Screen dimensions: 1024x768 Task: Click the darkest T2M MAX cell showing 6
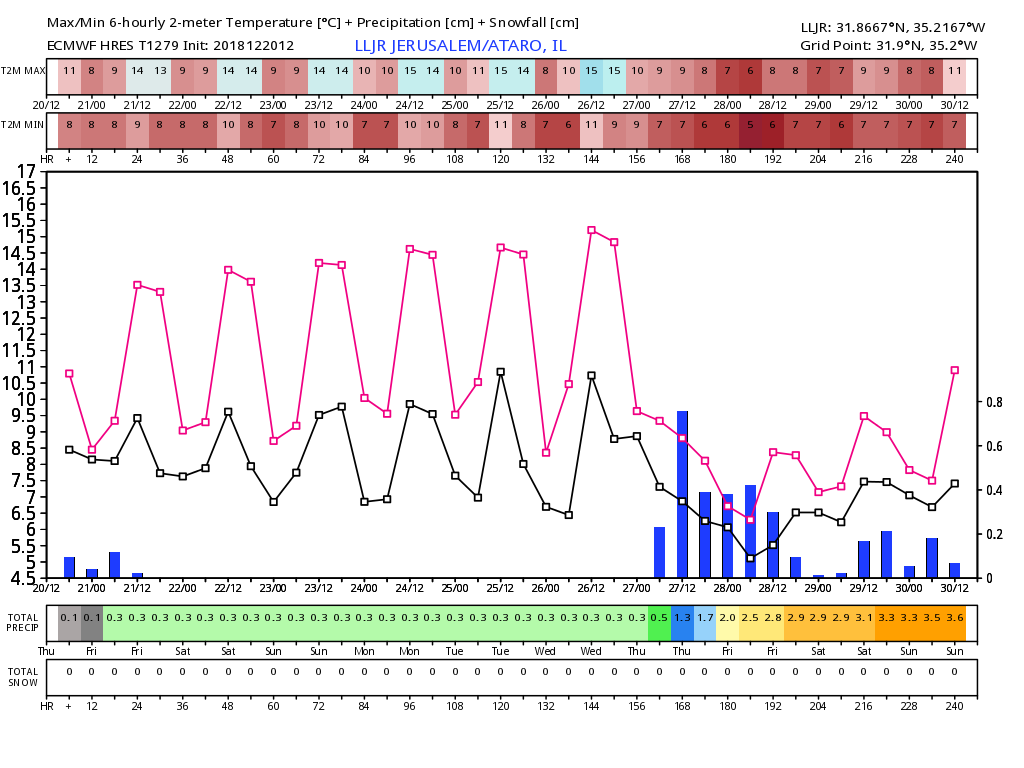750,71
